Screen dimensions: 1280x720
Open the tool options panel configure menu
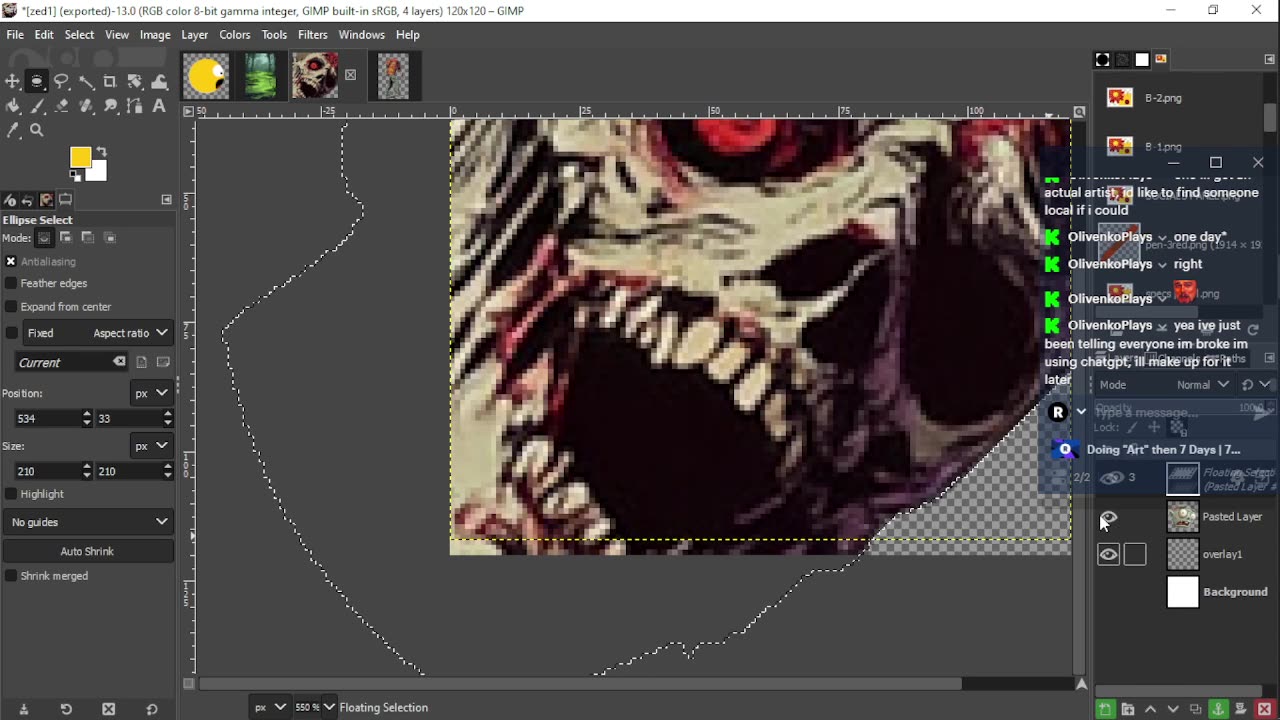point(167,200)
